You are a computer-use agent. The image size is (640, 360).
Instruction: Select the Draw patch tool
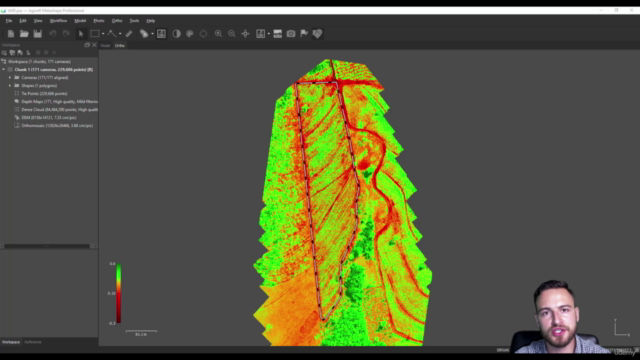[144, 34]
